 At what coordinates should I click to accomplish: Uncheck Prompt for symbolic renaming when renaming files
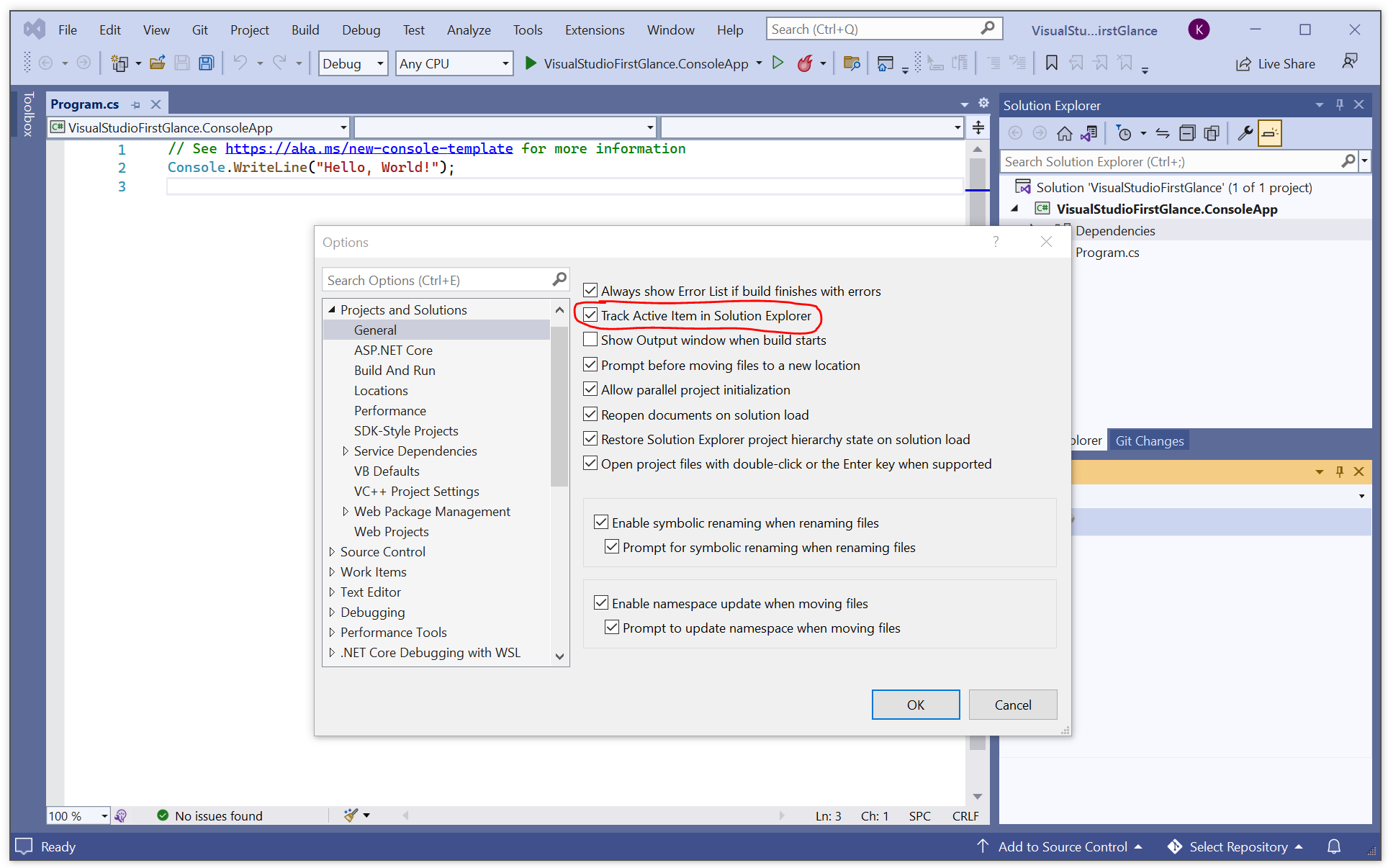pyautogui.click(x=611, y=546)
